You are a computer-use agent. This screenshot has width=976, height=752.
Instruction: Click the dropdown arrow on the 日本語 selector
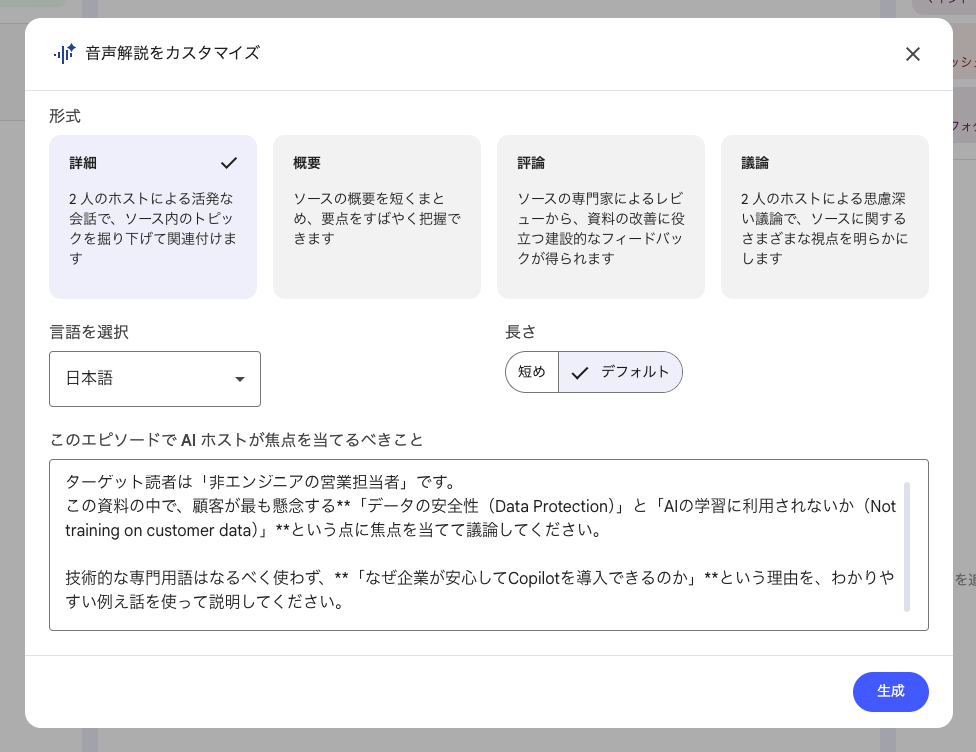(240, 379)
